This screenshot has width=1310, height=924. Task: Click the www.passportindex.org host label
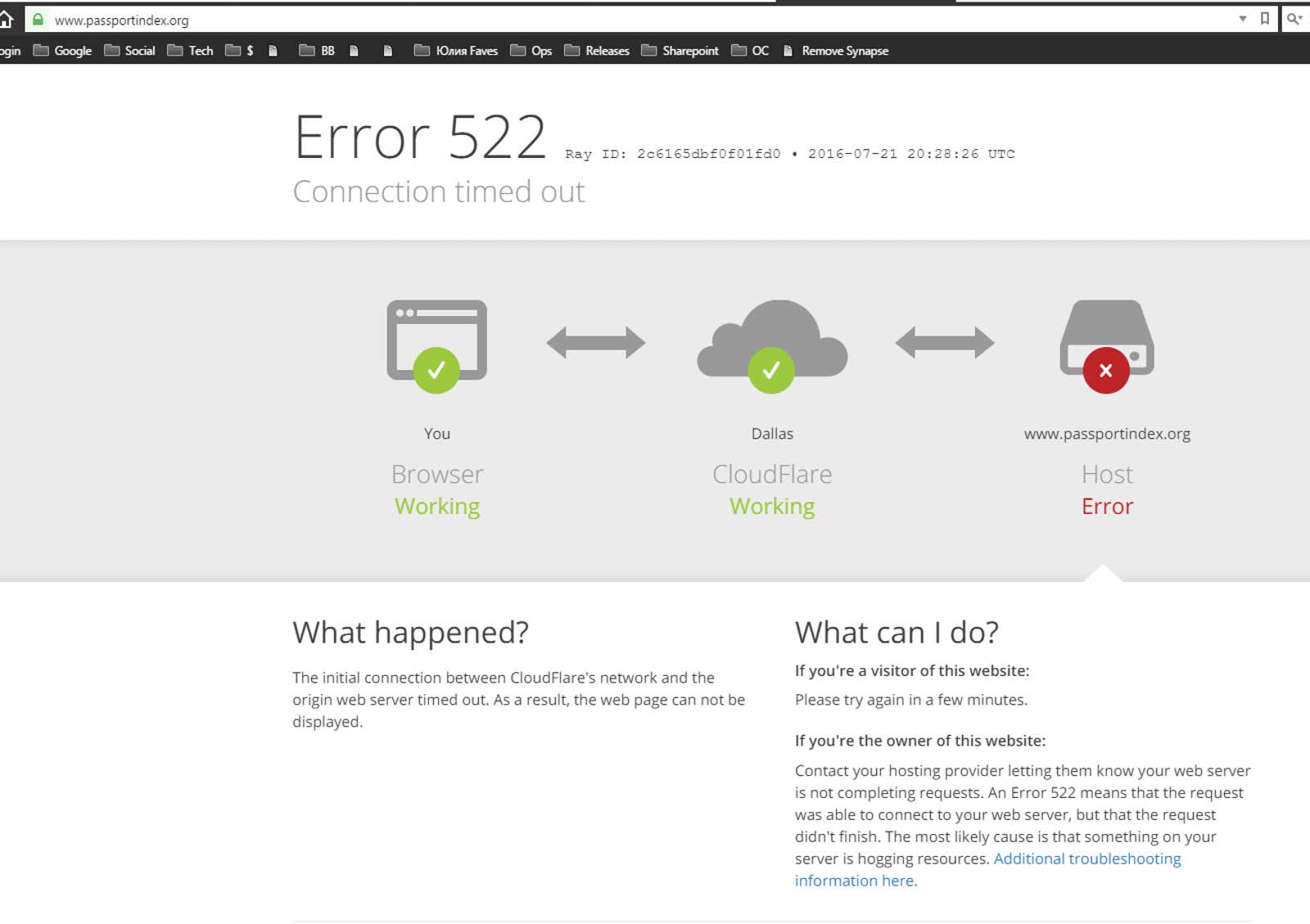(x=1107, y=434)
